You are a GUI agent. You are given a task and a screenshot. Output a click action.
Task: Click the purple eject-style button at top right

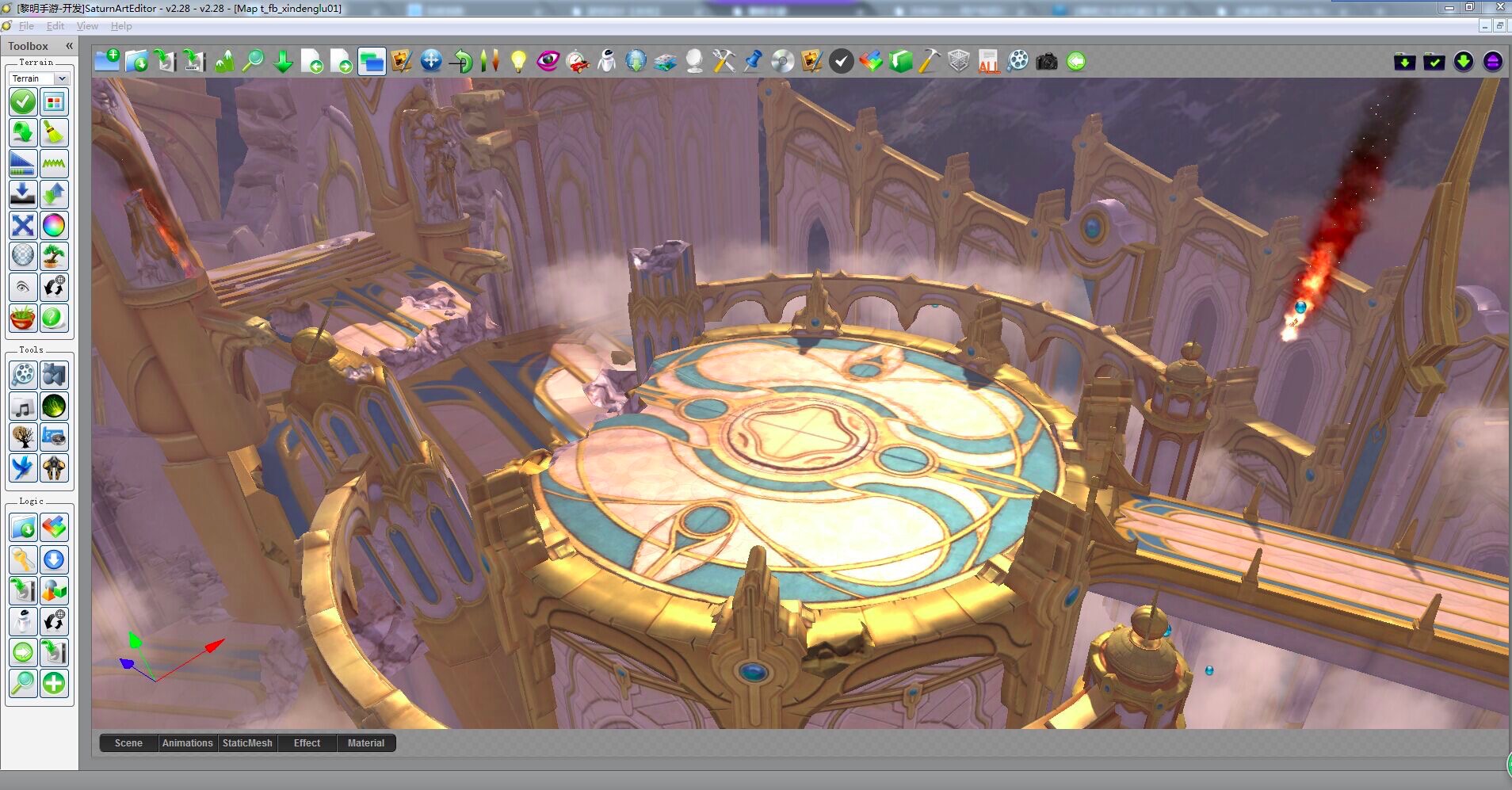pos(1492,61)
